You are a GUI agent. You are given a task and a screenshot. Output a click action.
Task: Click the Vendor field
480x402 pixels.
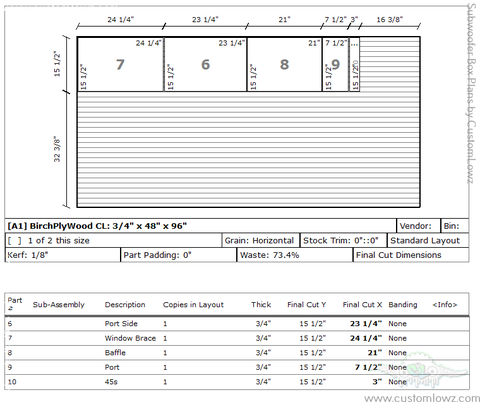[x=418, y=226]
